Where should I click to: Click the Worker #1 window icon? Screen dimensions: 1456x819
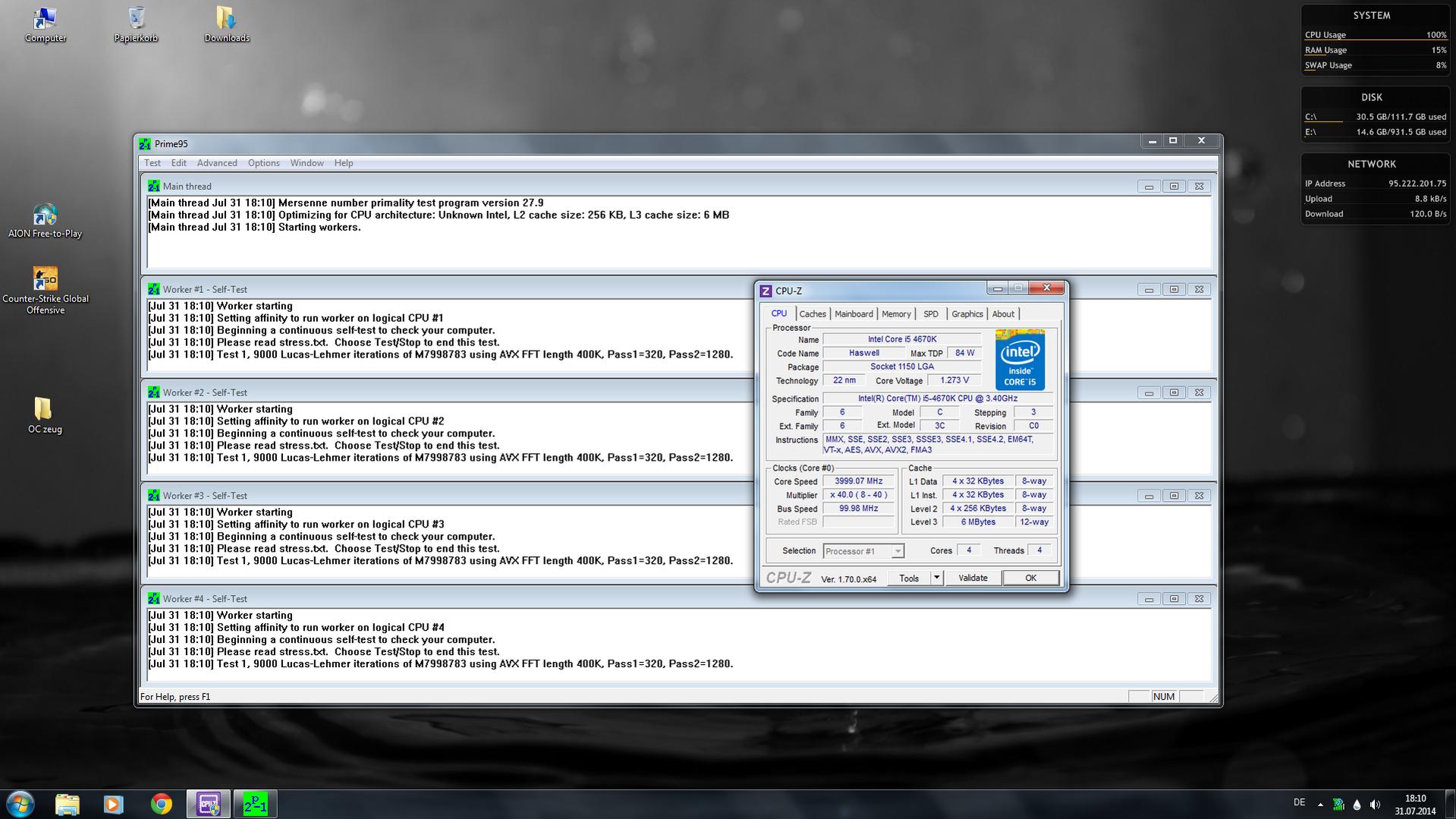(154, 289)
